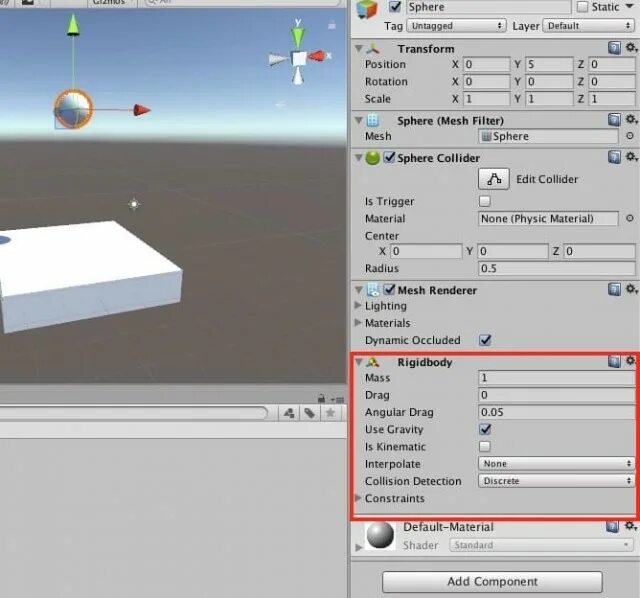
Task: Click the Mesh object picker circle
Action: [630, 136]
